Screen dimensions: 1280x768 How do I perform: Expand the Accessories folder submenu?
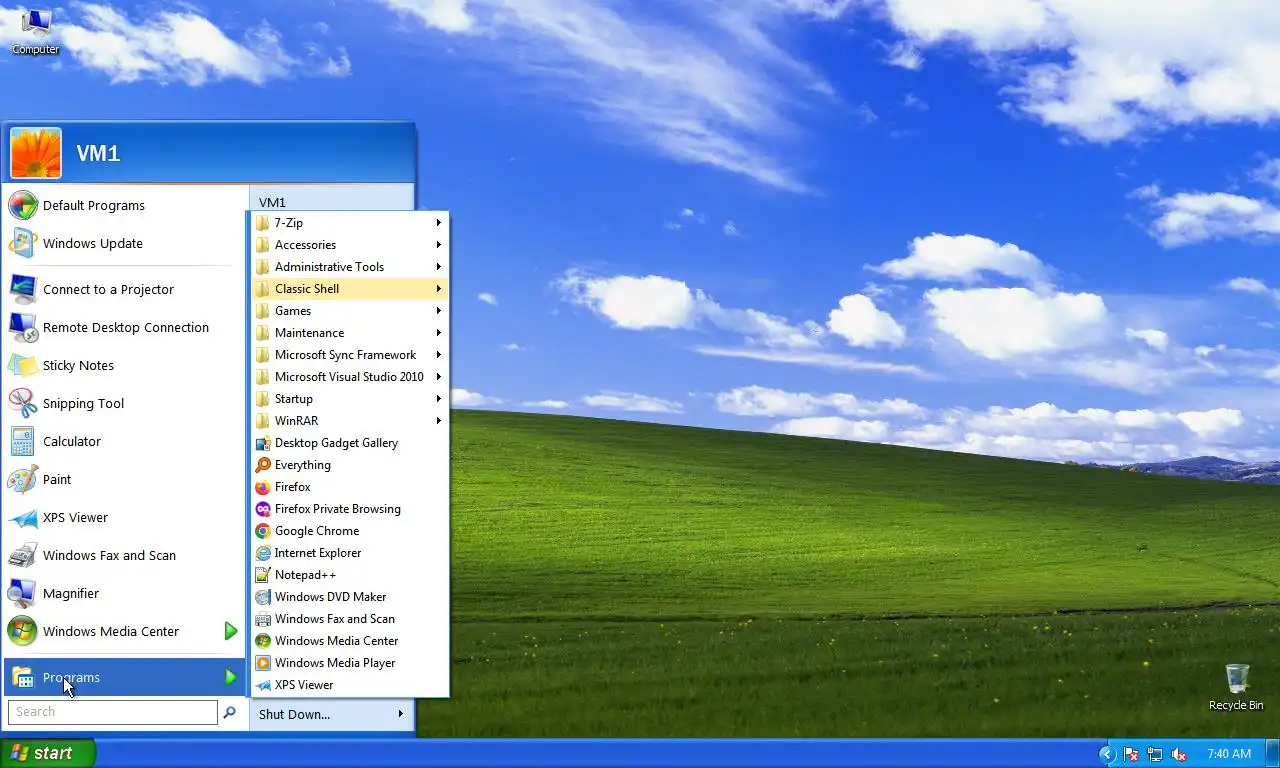(x=349, y=245)
